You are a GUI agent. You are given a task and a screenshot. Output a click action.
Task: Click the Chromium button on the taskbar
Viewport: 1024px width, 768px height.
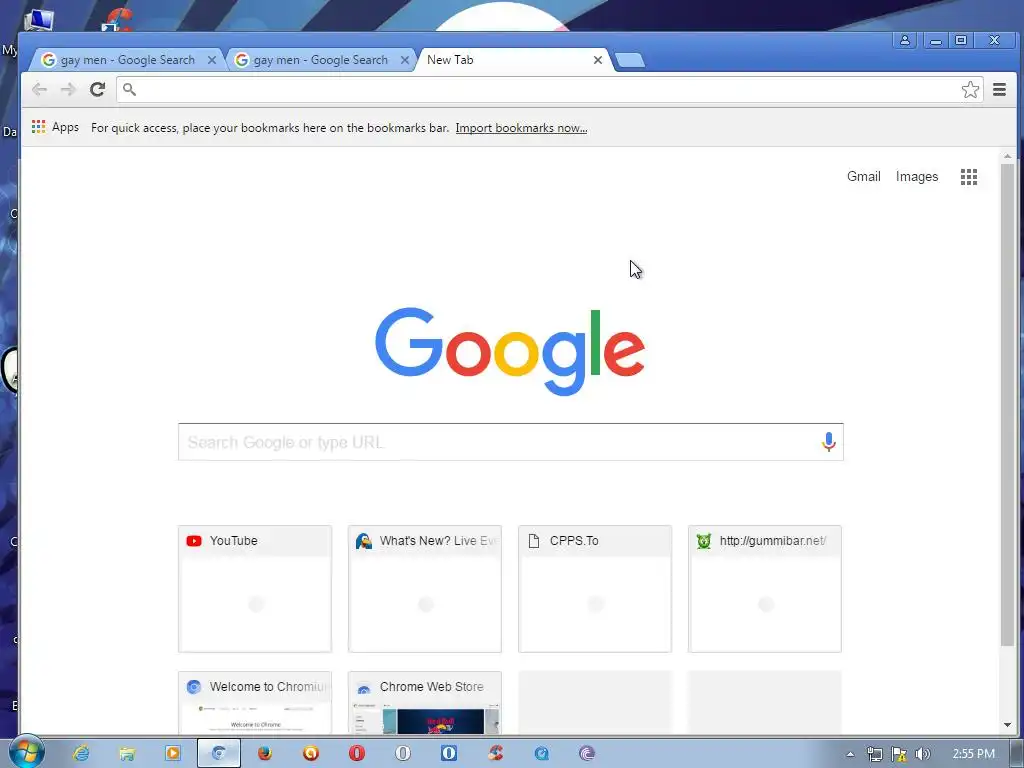coord(219,754)
